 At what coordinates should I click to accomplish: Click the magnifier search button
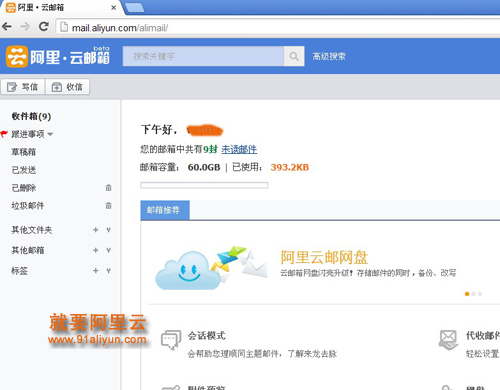coord(294,56)
